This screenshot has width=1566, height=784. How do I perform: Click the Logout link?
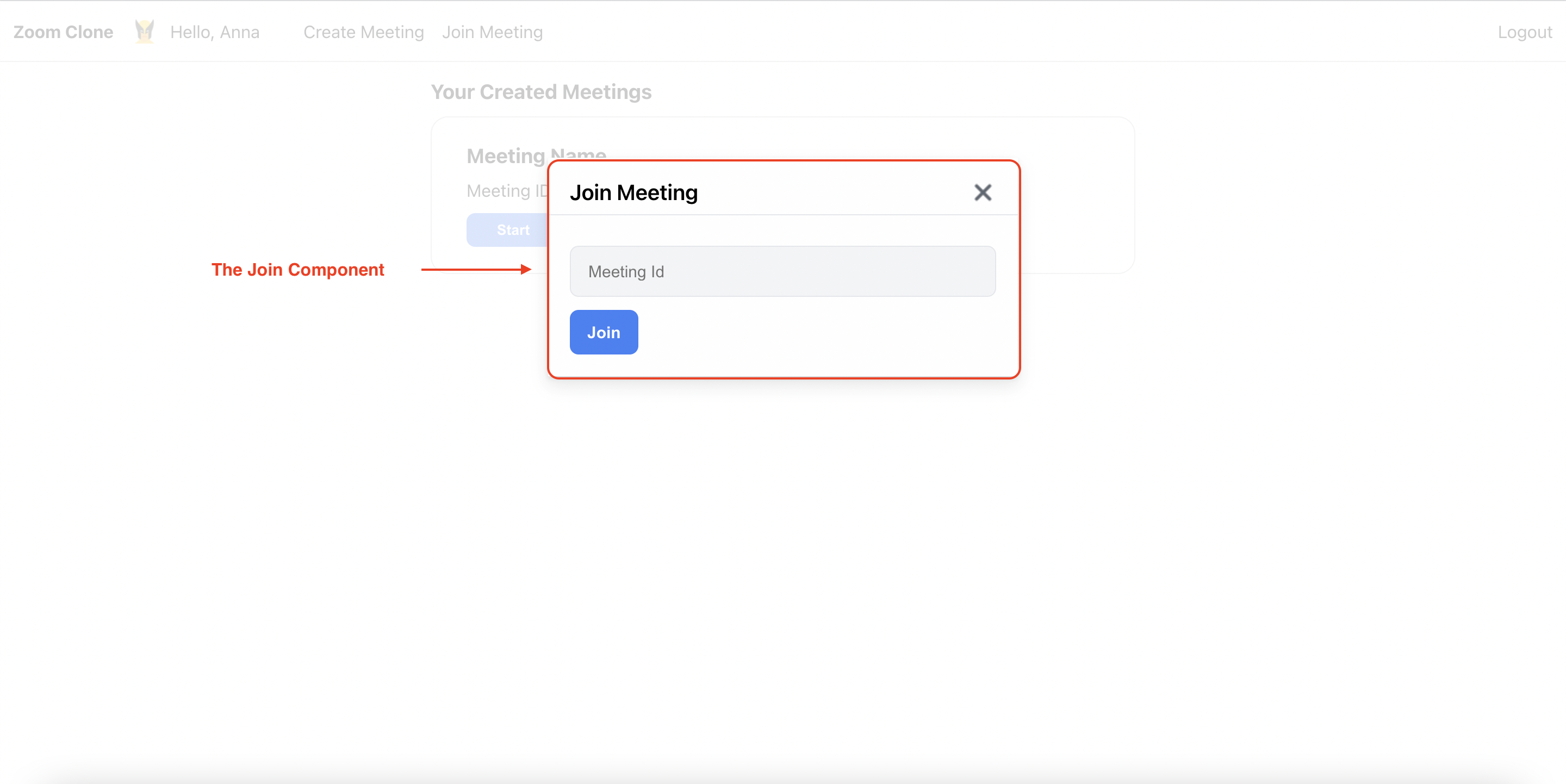click(x=1524, y=32)
